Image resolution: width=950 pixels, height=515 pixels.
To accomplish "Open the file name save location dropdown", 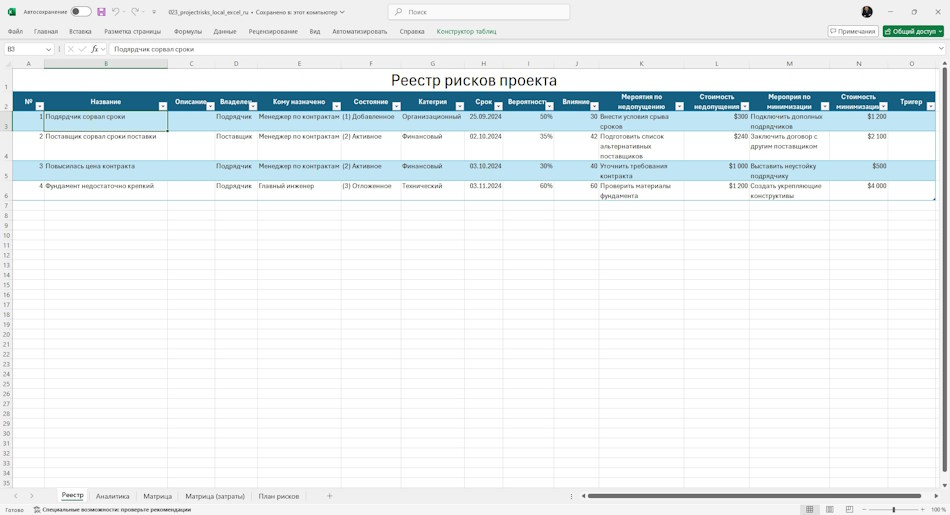I will 342,12.
